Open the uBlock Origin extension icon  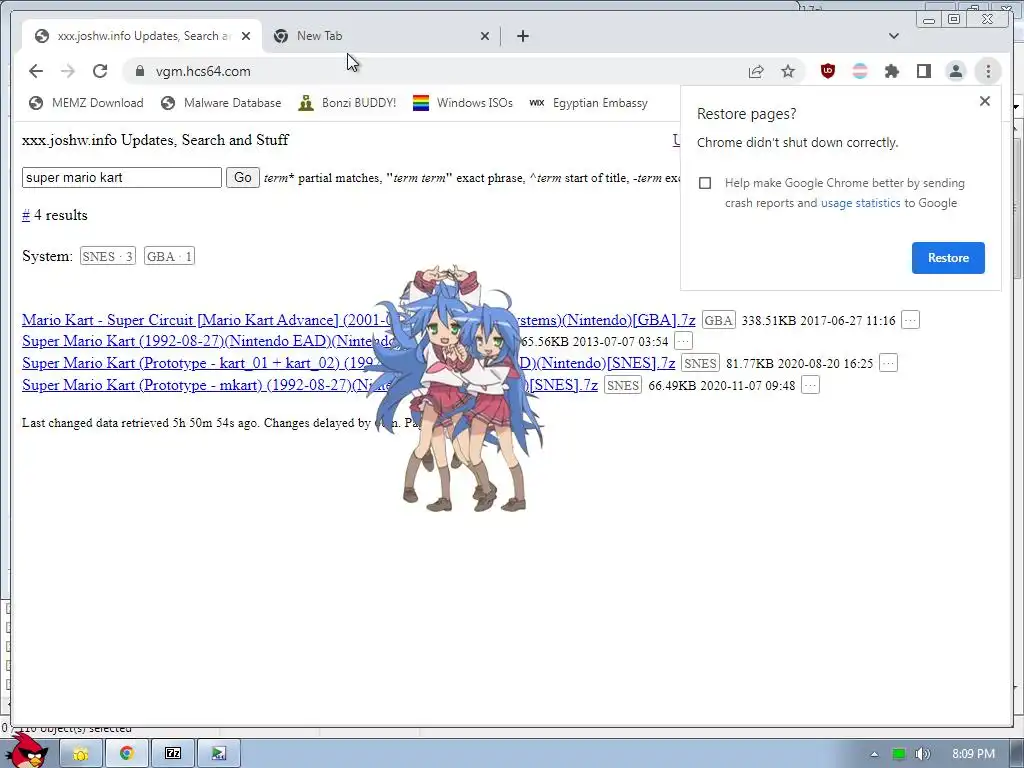tap(828, 71)
